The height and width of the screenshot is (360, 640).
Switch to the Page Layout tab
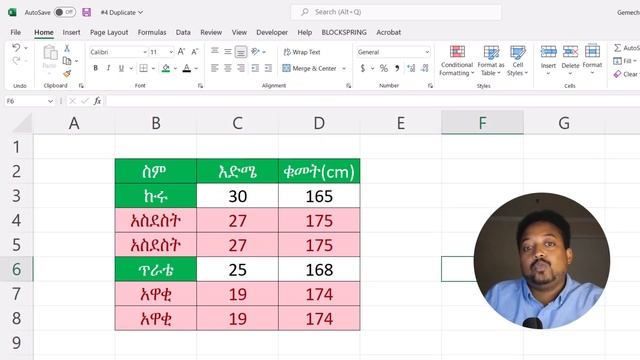pos(109,32)
